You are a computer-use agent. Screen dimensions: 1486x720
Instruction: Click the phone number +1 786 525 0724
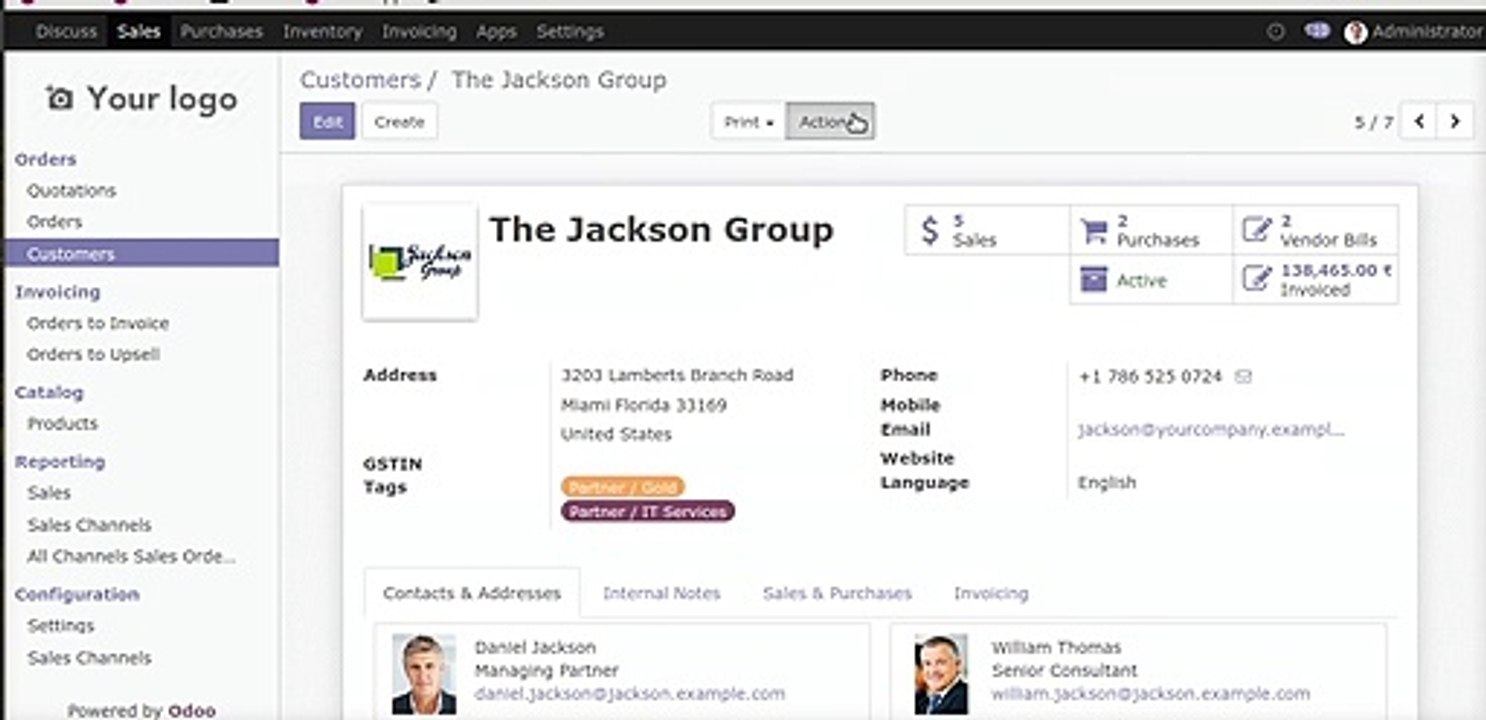(x=1151, y=377)
